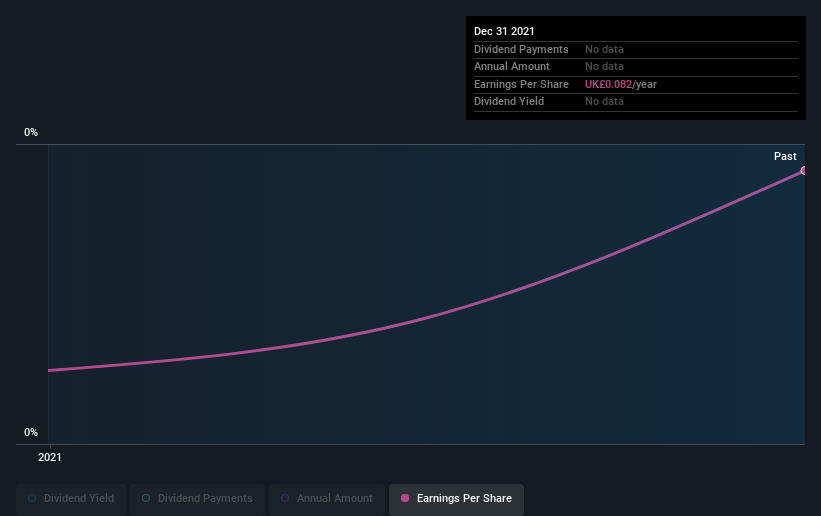Screen dimensions: 821x516
Task: Toggle the Dividend Payments series
Action: [197, 499]
